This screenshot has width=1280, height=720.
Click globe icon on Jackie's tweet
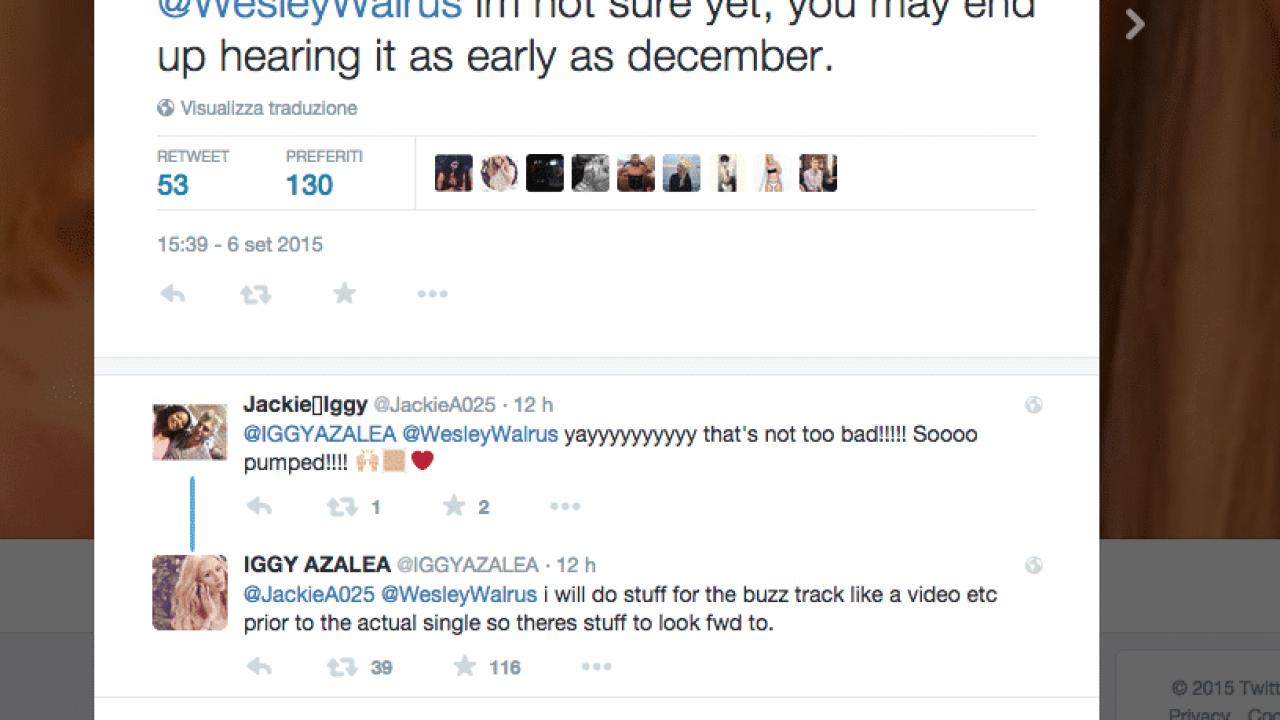pos(1034,405)
